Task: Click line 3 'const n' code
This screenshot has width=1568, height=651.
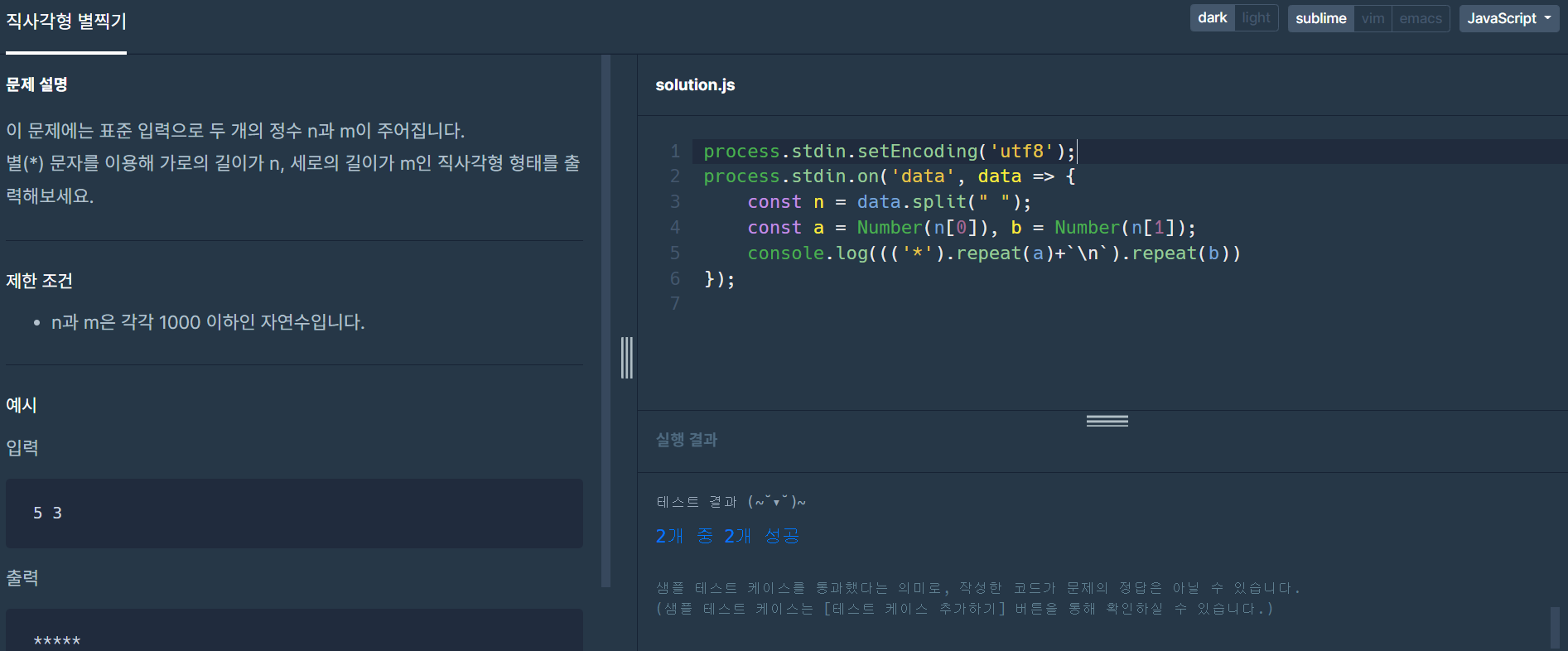Action: click(x=889, y=202)
